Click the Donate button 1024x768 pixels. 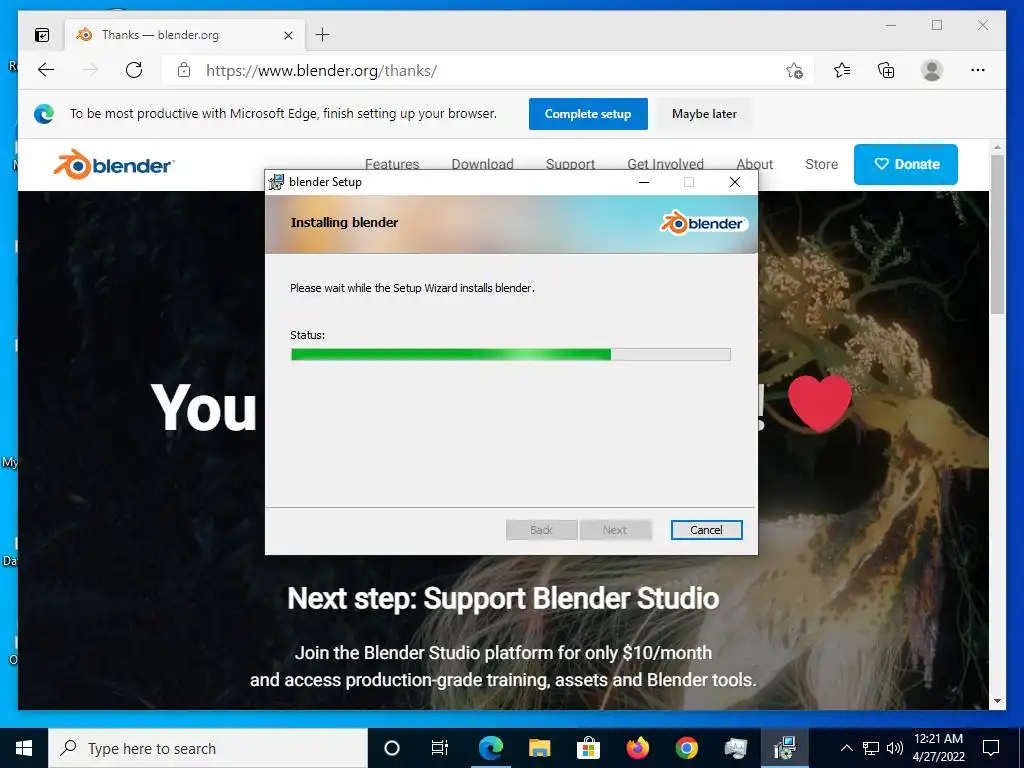[x=906, y=164]
